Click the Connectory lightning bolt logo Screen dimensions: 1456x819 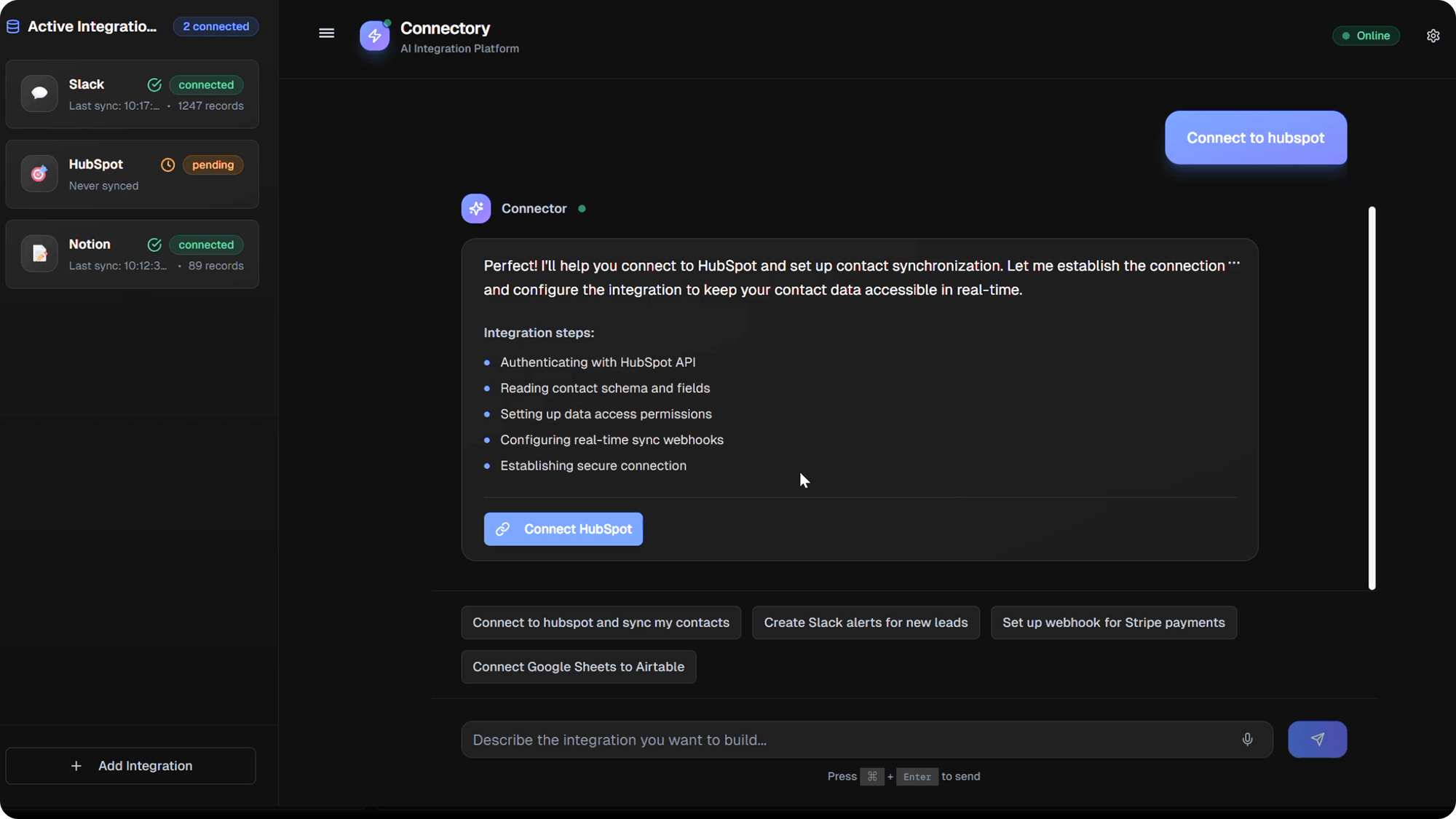(374, 36)
